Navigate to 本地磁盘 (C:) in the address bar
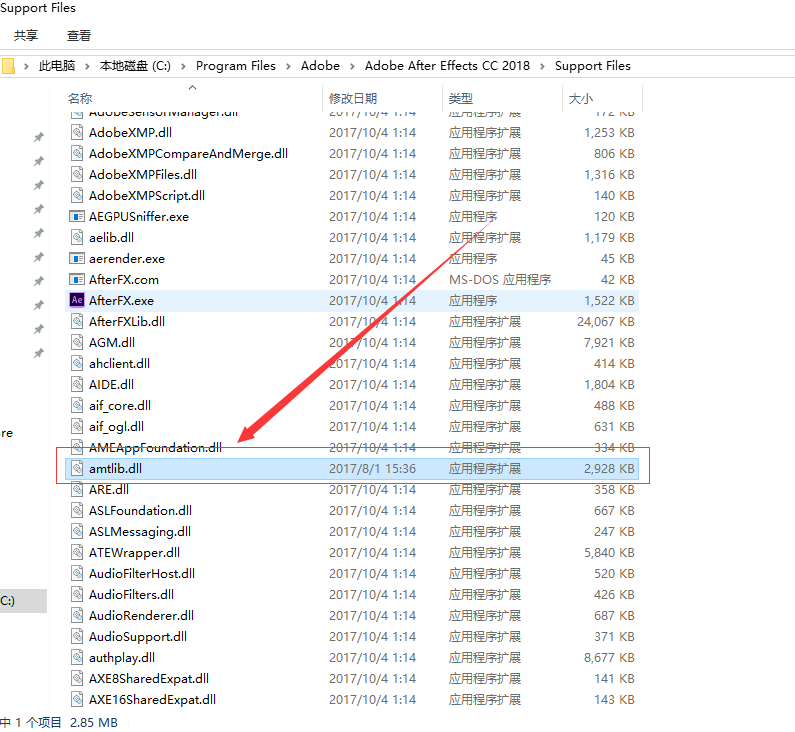 (135, 66)
